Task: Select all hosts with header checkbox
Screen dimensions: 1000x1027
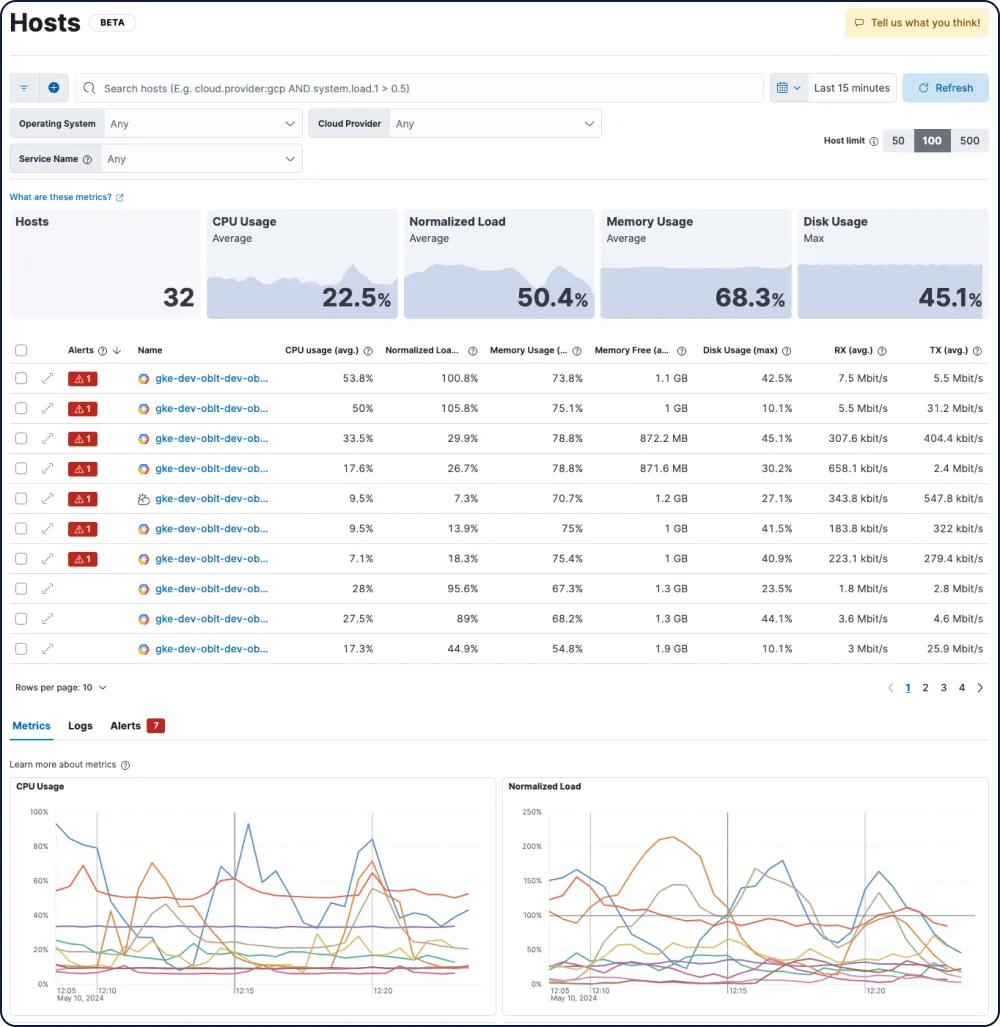Action: pos(22,350)
